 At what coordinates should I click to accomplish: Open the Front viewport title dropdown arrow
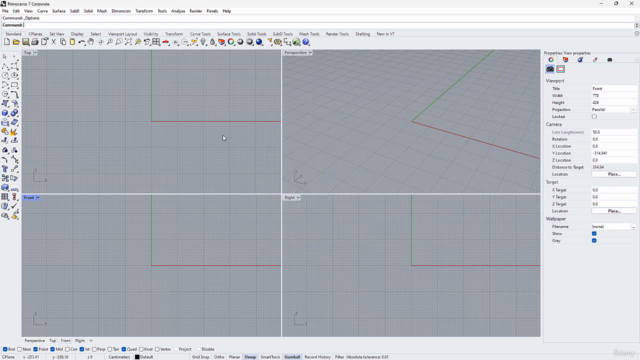38,198
